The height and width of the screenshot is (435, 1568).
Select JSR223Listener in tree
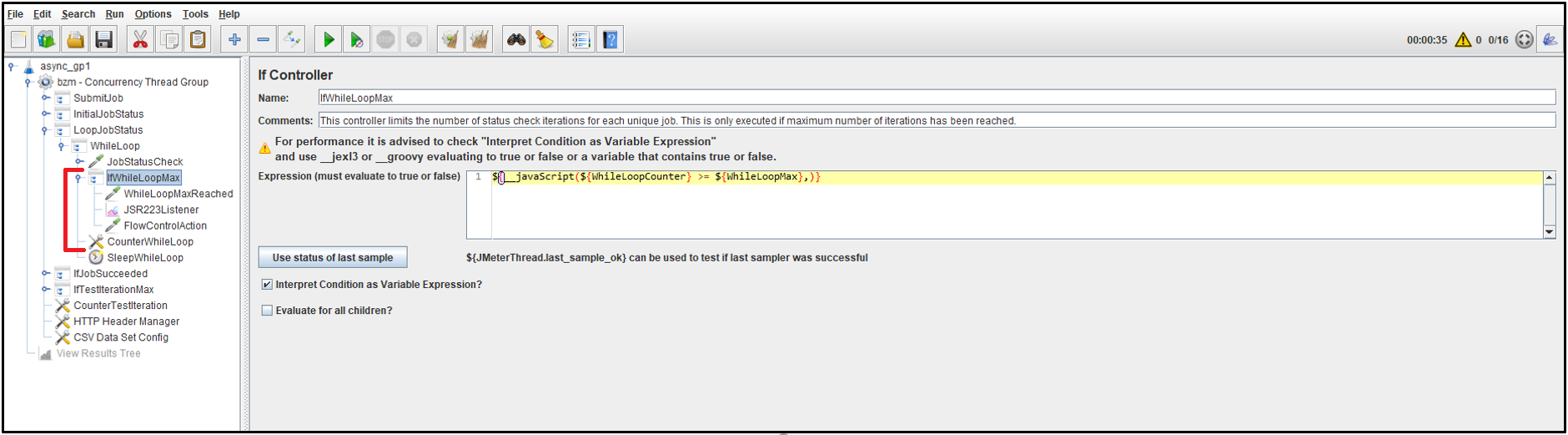[161, 210]
